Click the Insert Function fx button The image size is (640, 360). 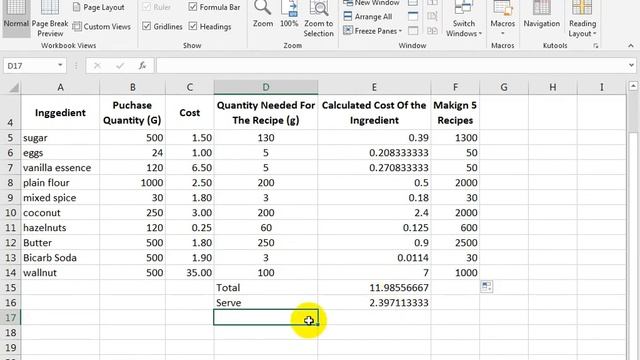click(142, 65)
